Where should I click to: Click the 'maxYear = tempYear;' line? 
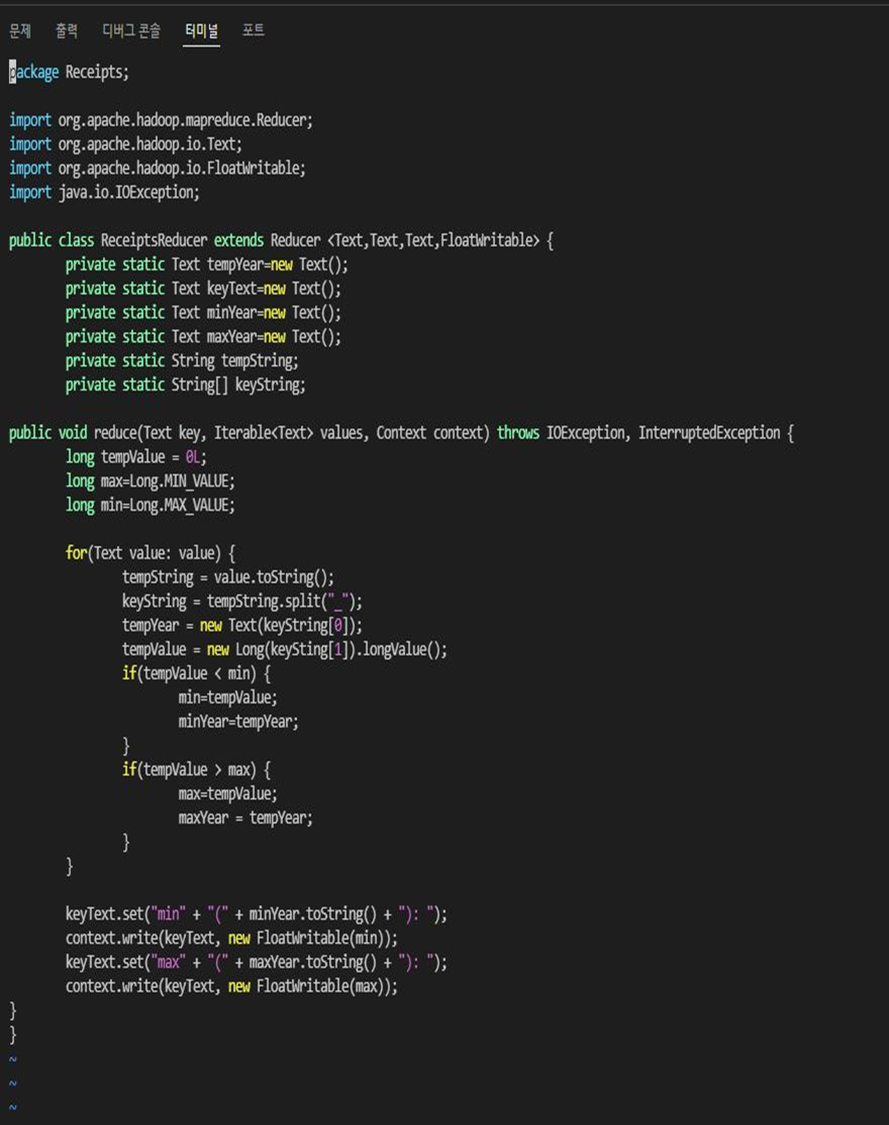coord(245,818)
